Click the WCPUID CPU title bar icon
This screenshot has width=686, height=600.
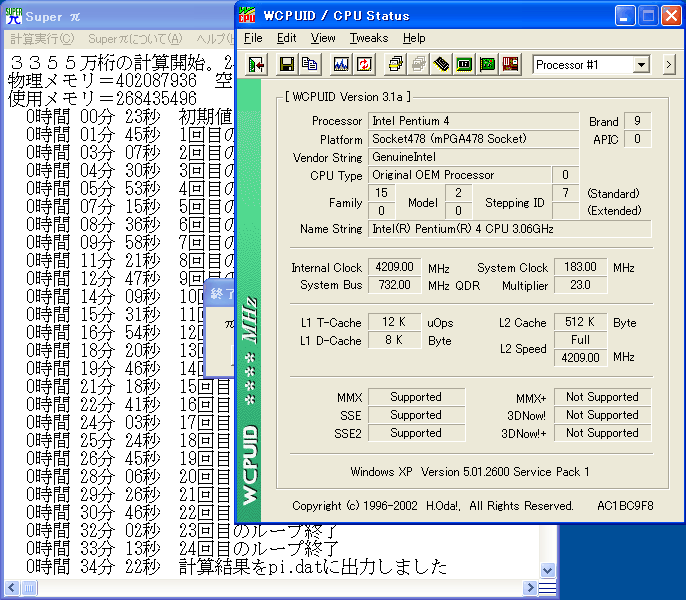tap(247, 15)
